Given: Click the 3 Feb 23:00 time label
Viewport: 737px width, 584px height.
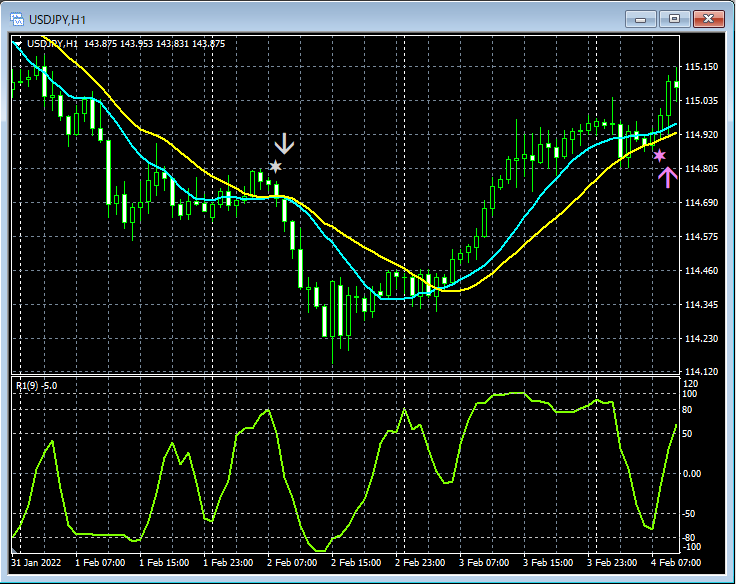Looking at the screenshot, I should (612, 563).
